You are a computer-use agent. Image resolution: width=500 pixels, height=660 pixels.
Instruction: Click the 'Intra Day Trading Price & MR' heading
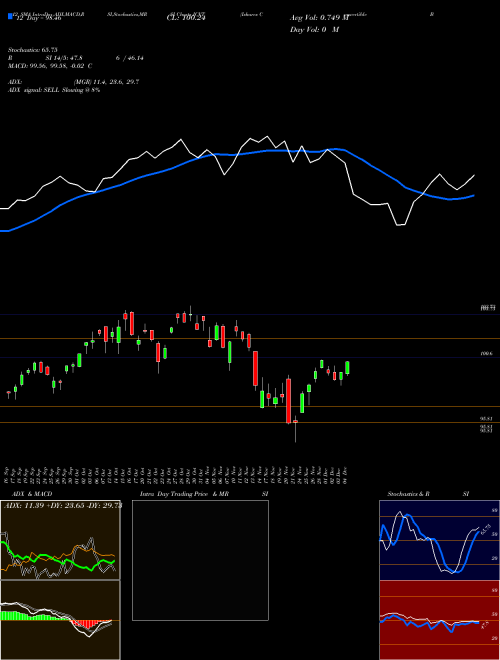(x=184, y=494)
